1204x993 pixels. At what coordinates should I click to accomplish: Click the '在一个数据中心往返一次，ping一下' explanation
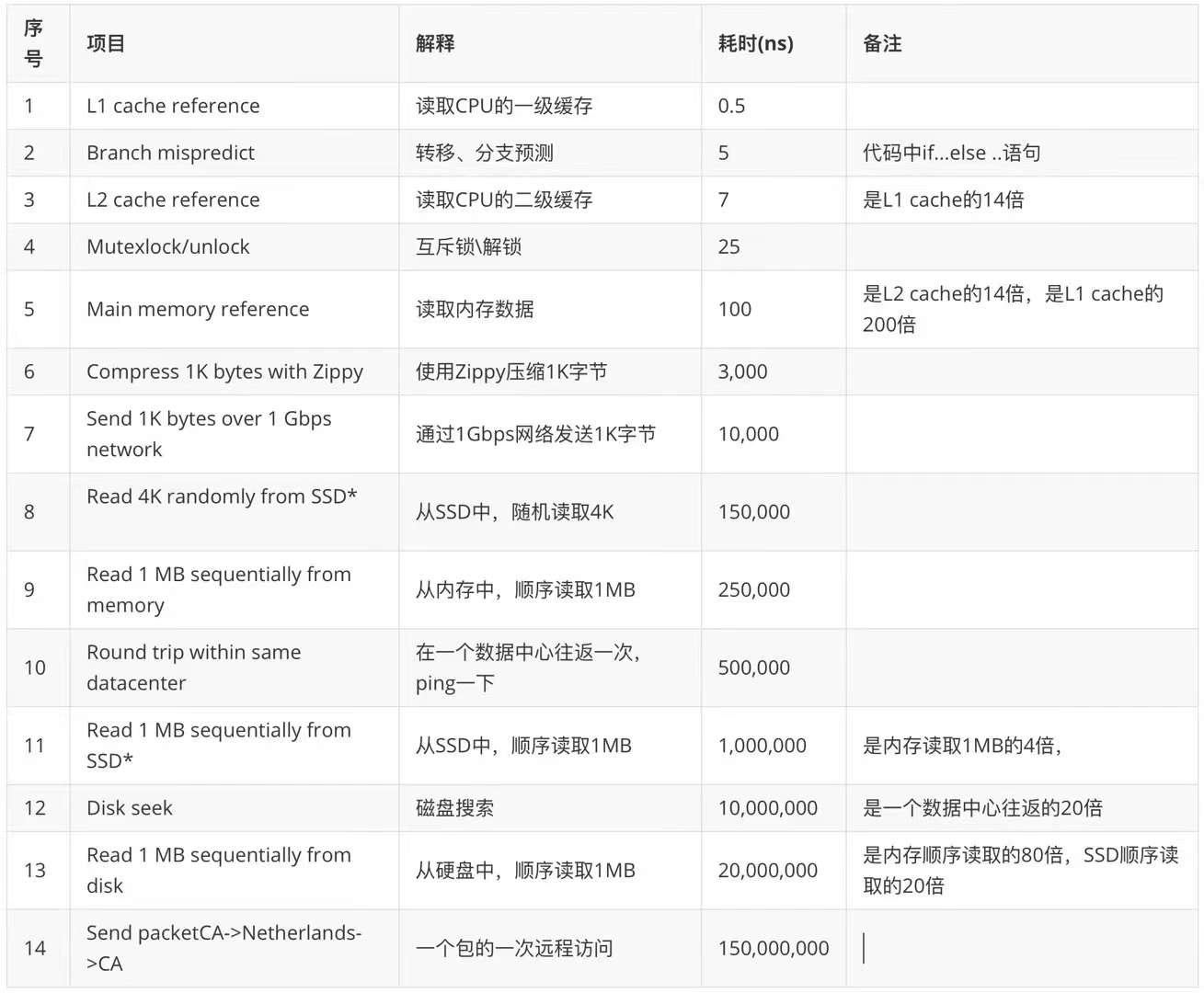click(529, 668)
